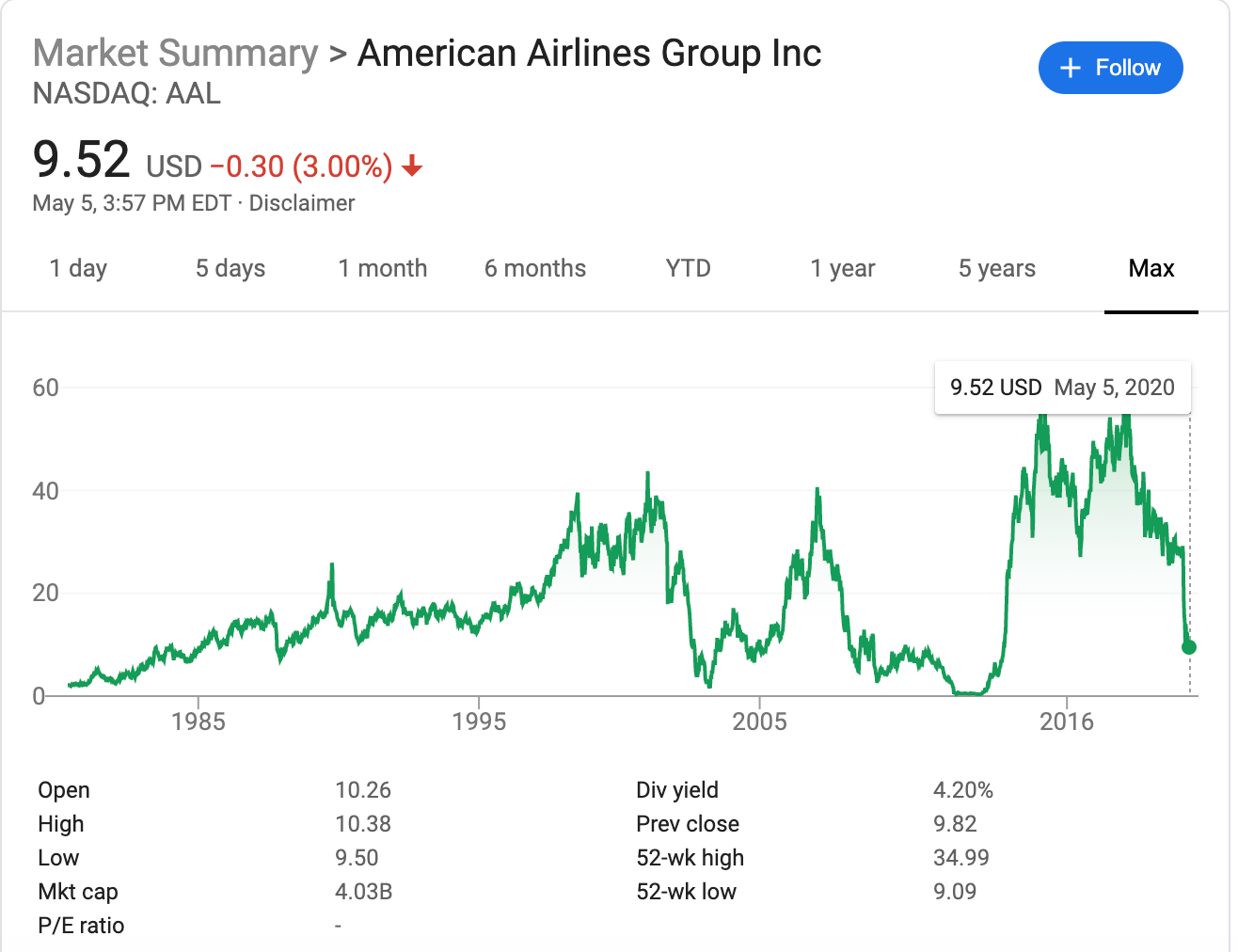Open the Disclaimer link

302,203
